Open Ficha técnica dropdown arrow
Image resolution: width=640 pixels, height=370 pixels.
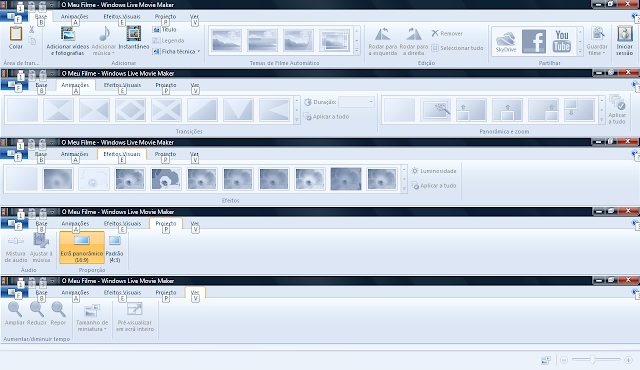(199, 51)
